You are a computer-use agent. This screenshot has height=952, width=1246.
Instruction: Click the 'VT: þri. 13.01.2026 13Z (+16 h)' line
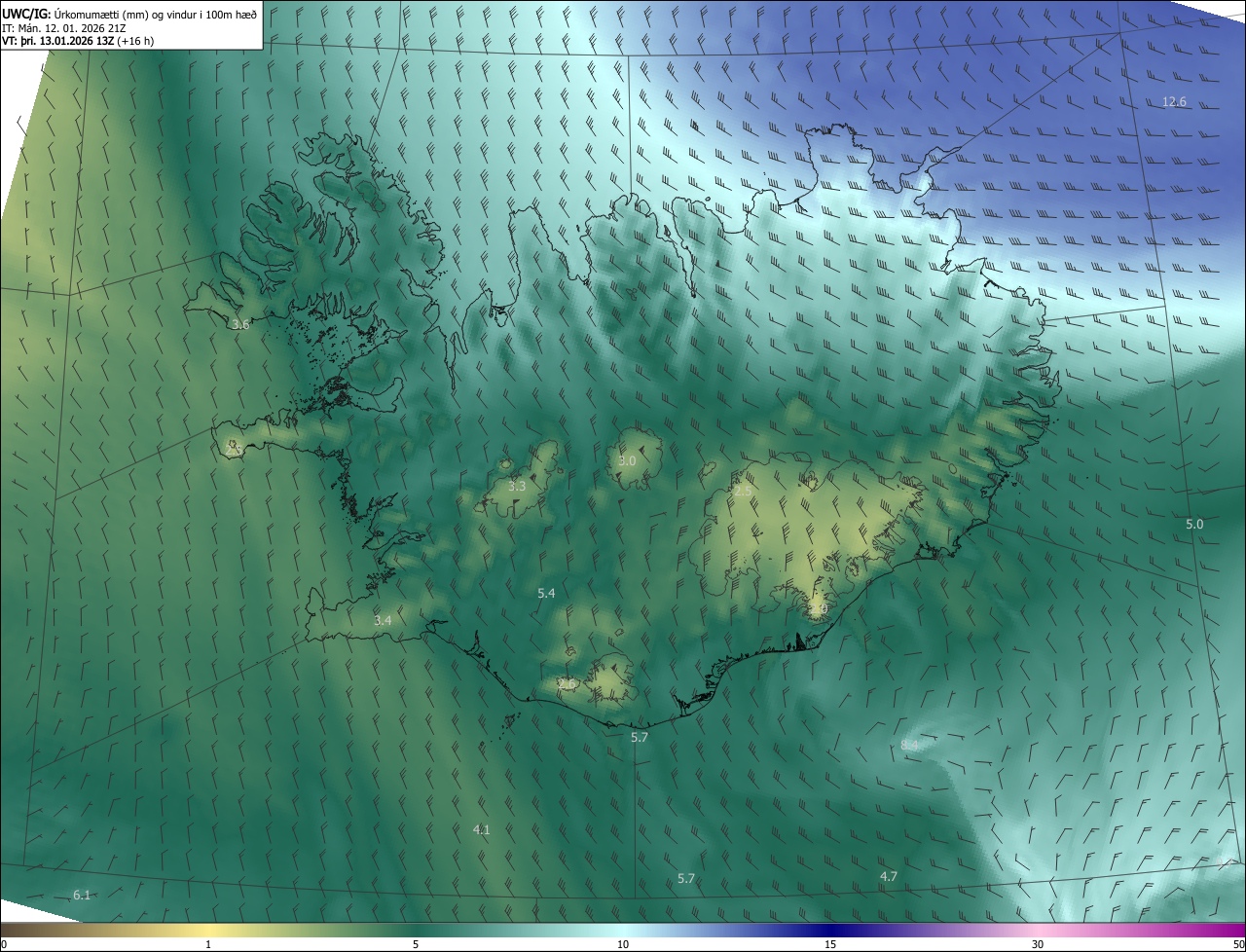78,41
